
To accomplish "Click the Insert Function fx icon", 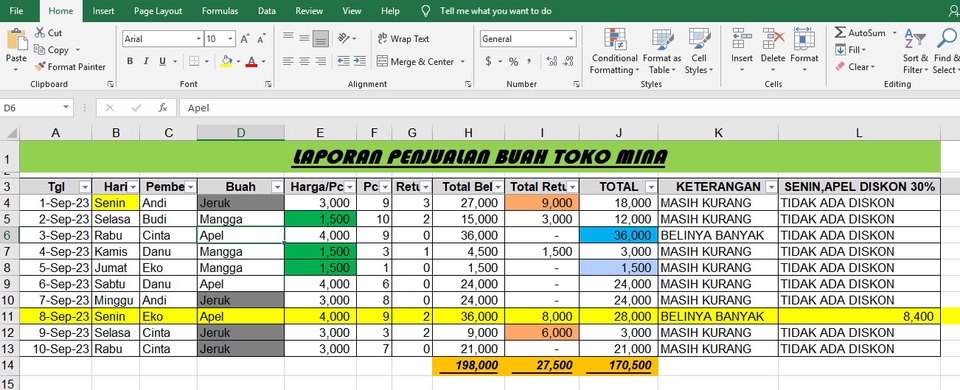I will point(163,108).
